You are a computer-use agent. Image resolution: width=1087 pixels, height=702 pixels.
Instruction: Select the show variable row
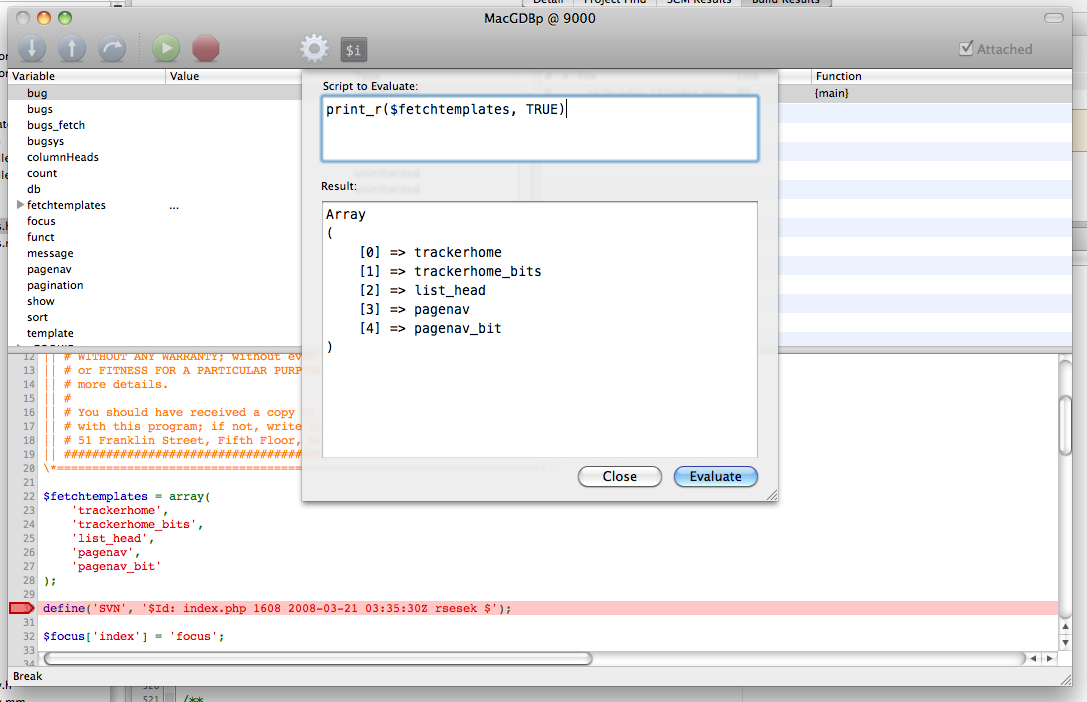[155, 301]
